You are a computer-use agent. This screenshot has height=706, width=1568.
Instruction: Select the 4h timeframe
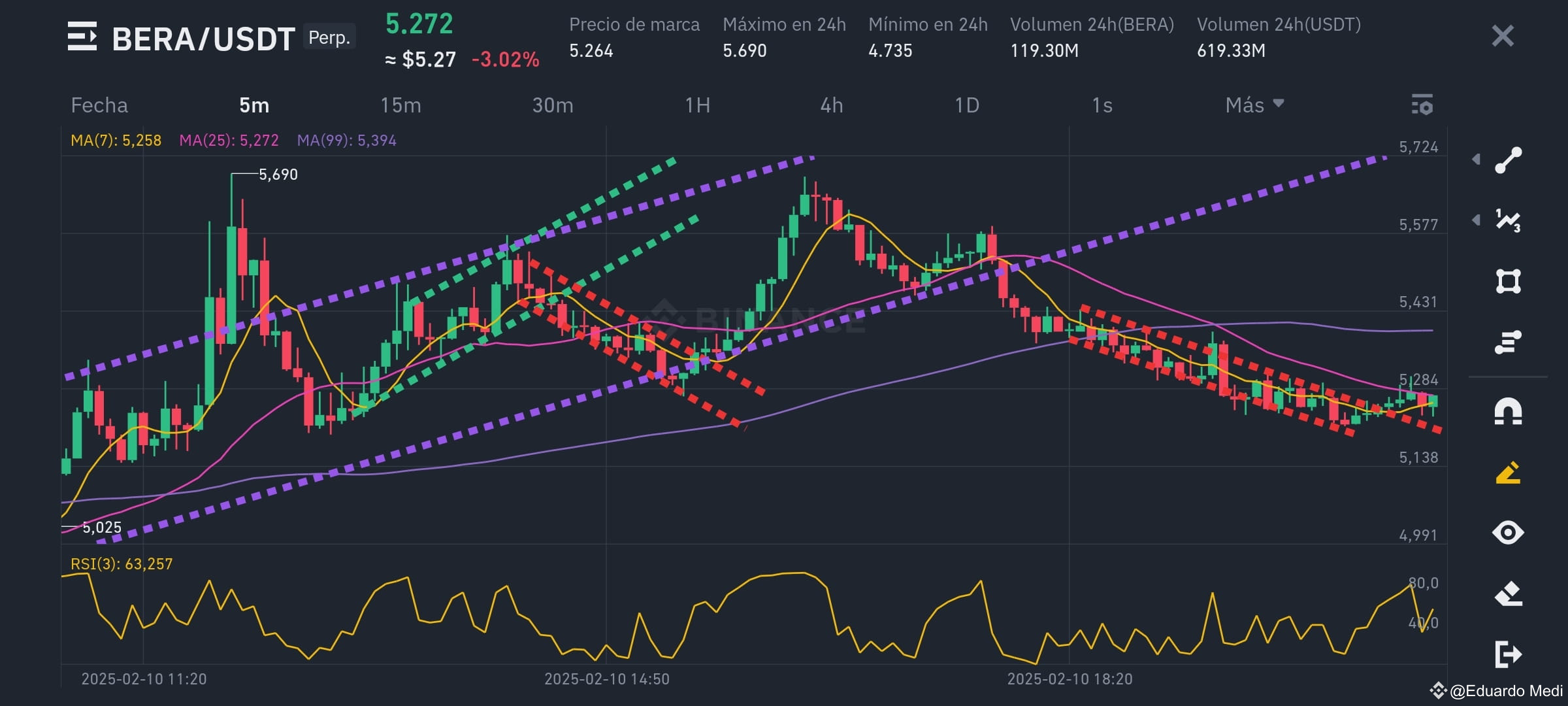click(x=832, y=105)
